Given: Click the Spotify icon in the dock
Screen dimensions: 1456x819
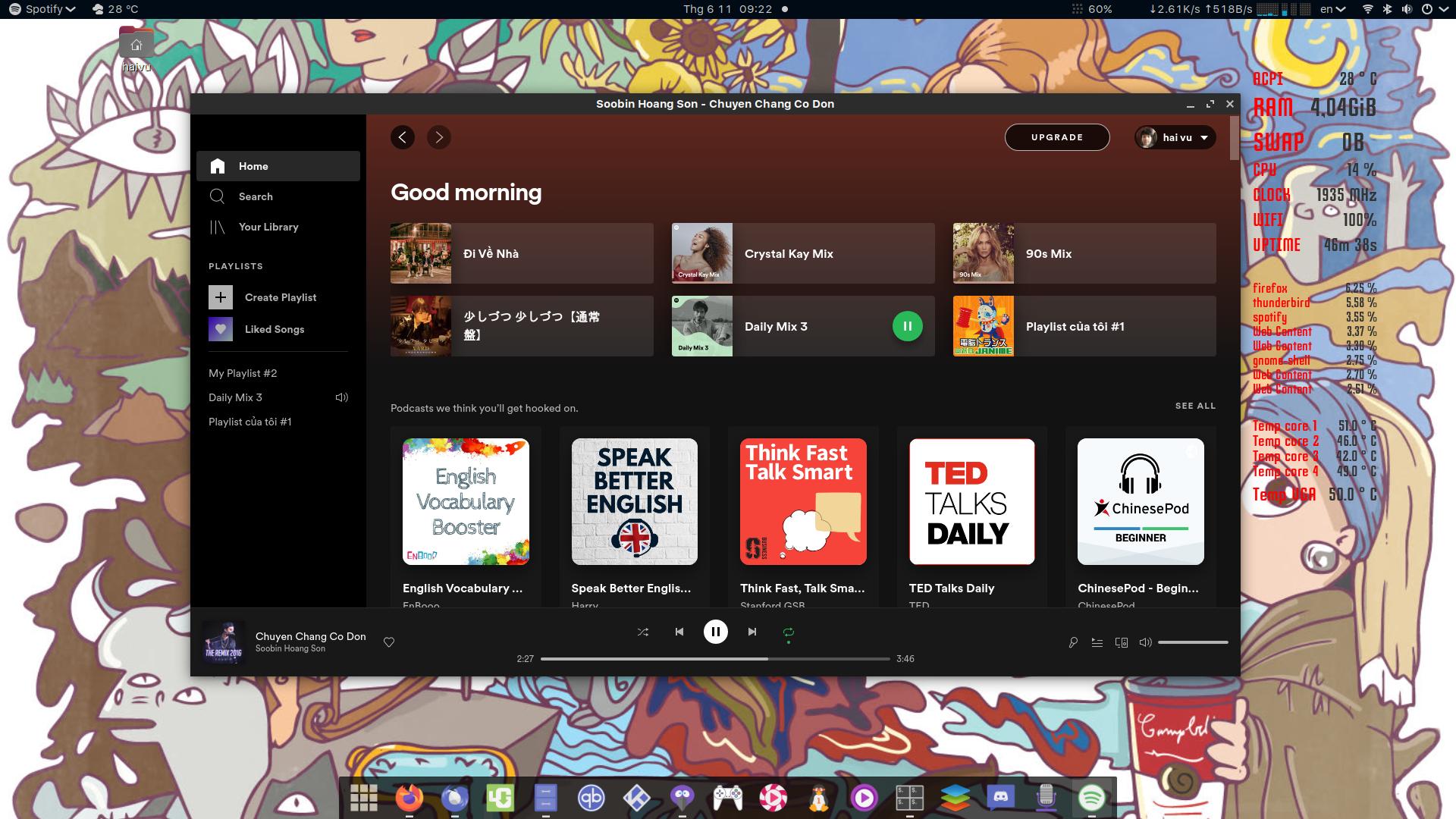Looking at the screenshot, I should pyautogui.click(x=1092, y=798).
